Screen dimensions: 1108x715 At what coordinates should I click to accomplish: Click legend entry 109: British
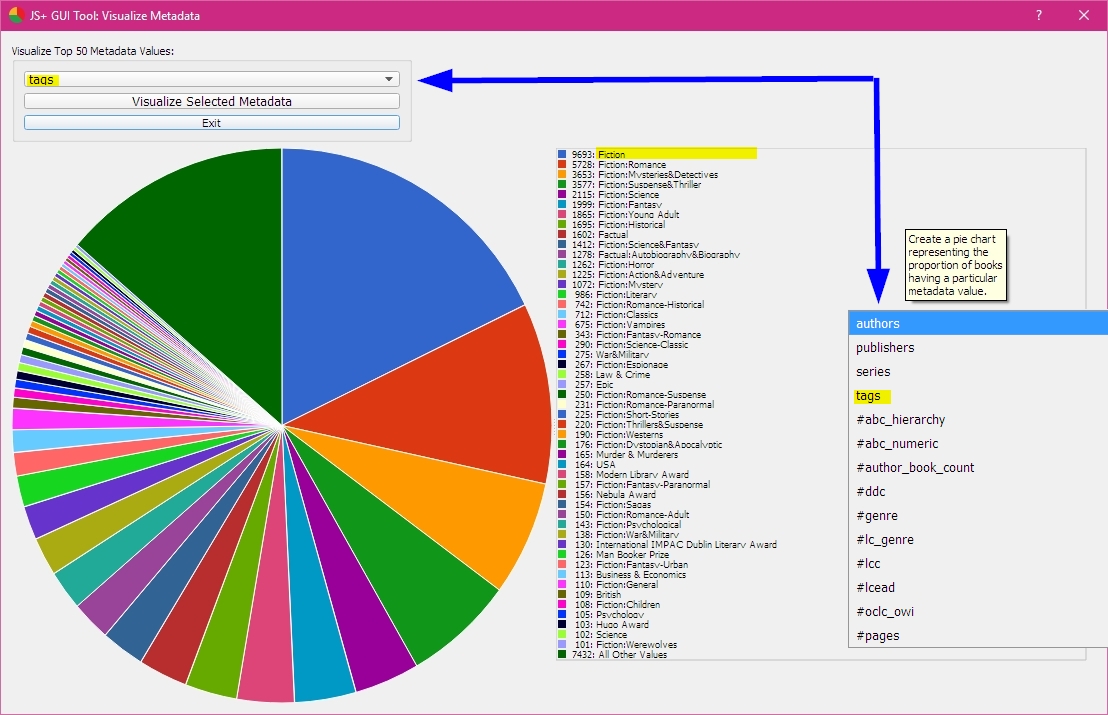(598, 594)
